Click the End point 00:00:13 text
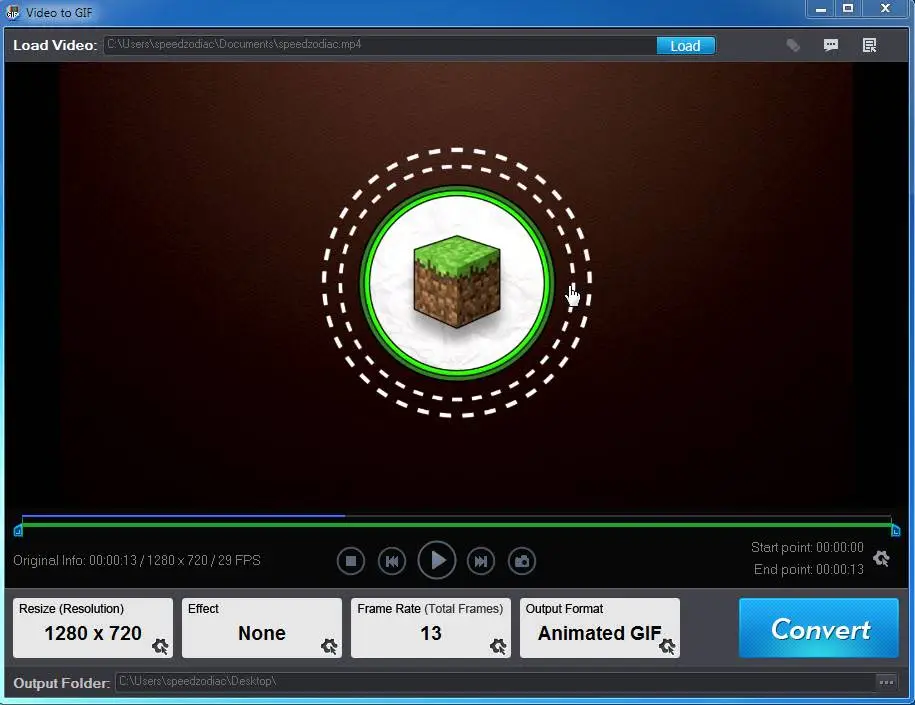Screen dimensions: 915x705 pos(809,570)
